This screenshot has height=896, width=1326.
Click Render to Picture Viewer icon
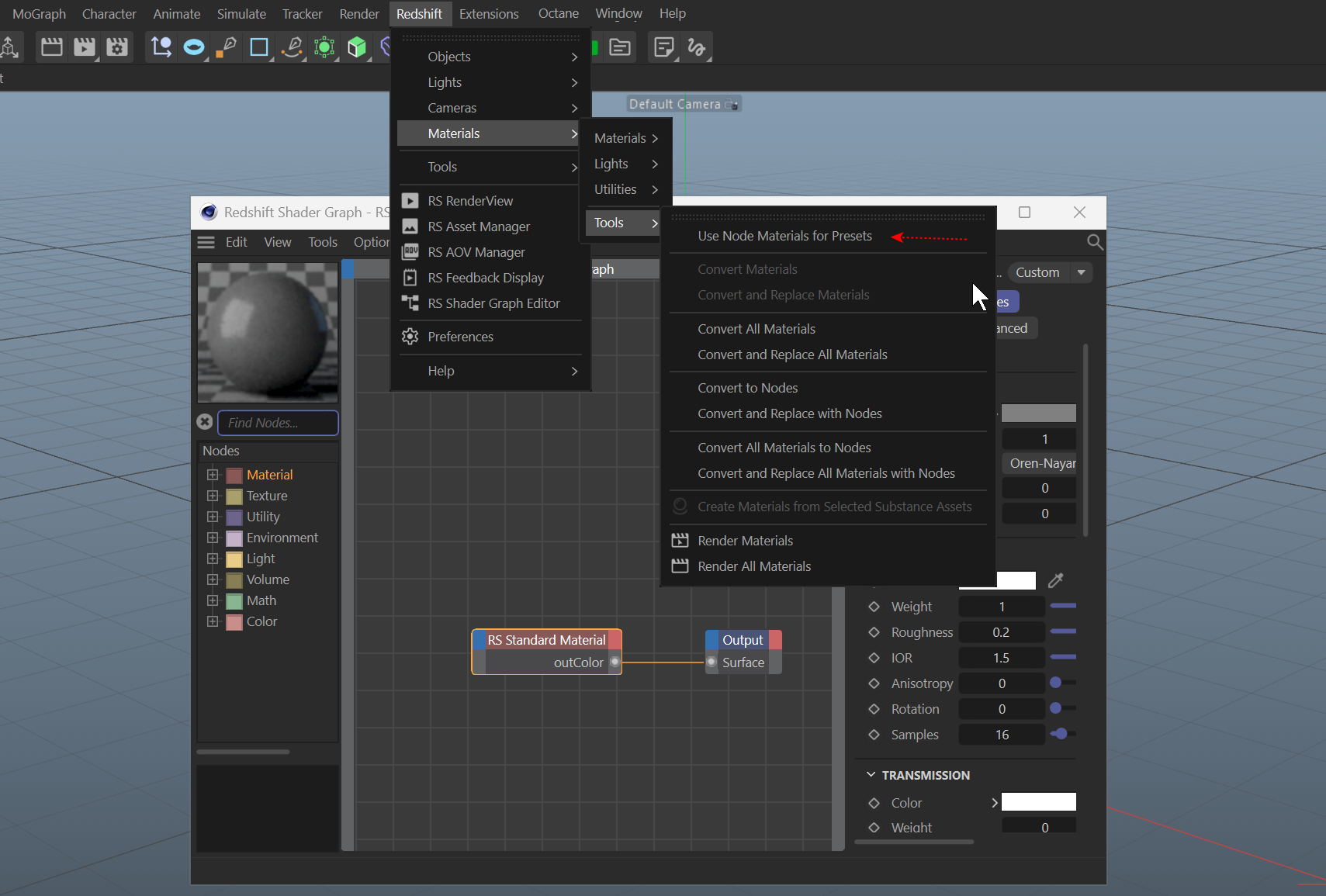[85, 47]
